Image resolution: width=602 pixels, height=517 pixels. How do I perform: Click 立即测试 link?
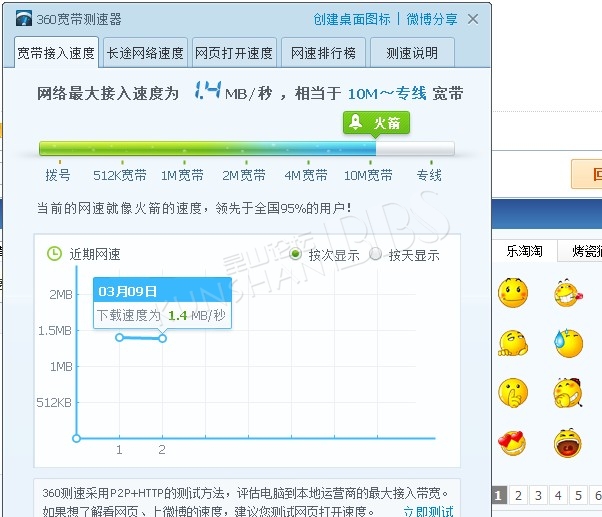point(428,510)
